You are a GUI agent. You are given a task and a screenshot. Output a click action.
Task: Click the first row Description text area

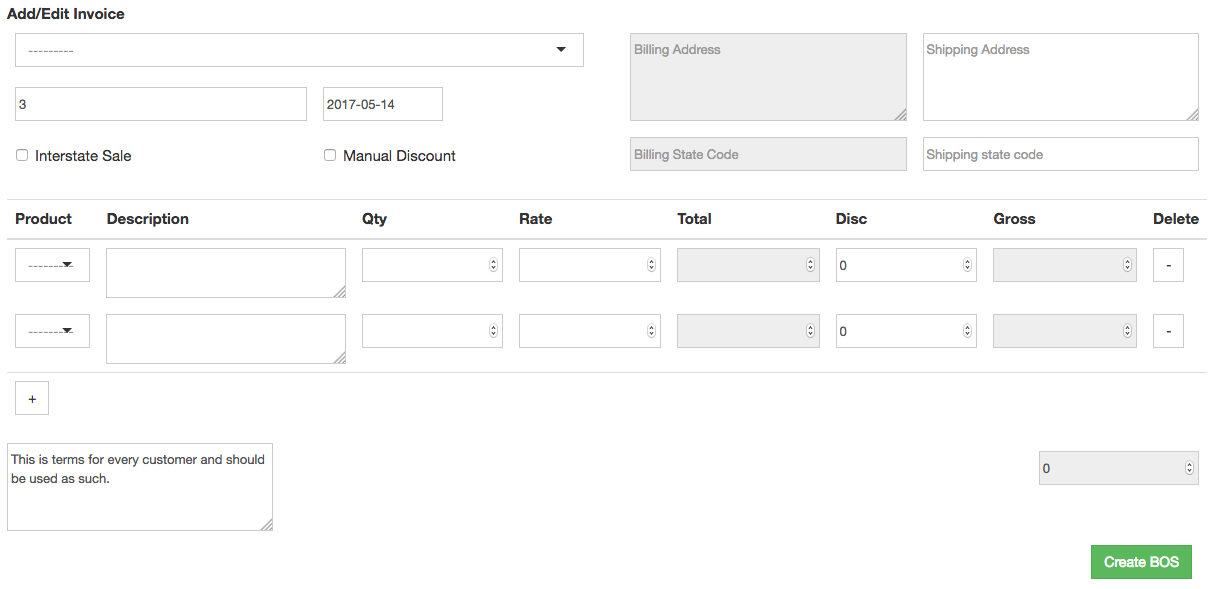(x=226, y=273)
